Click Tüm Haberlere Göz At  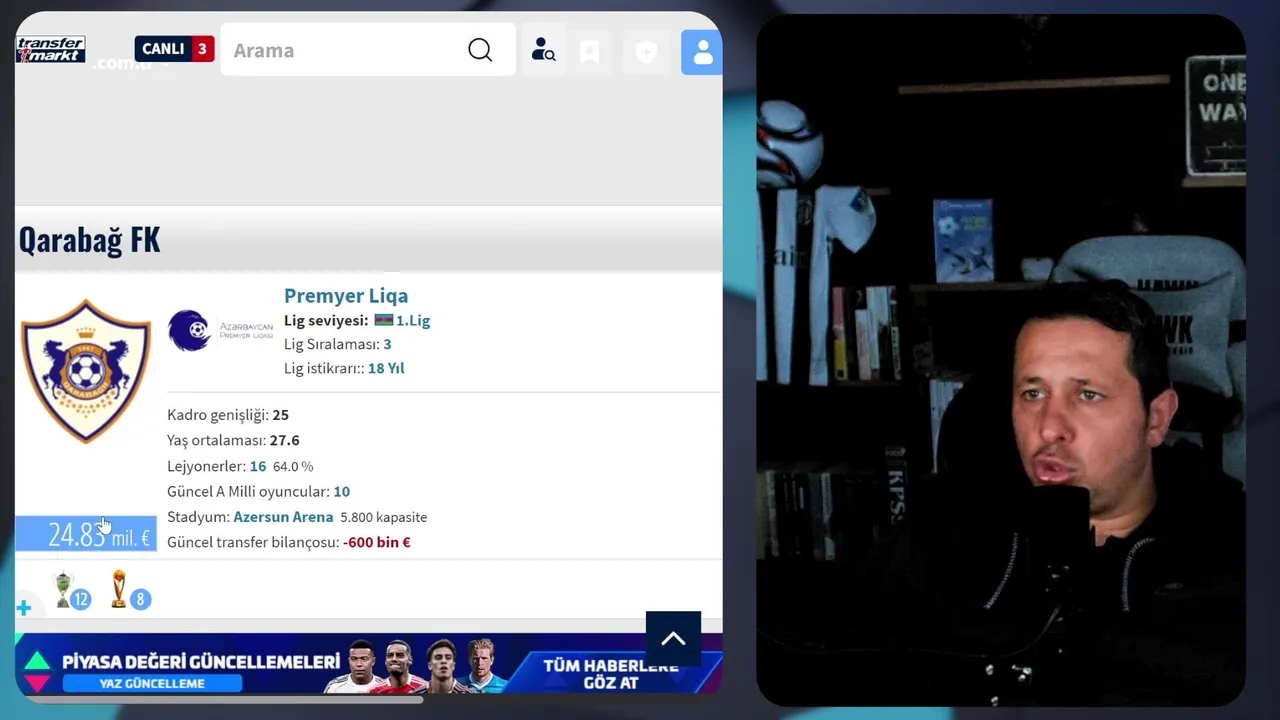(x=610, y=674)
